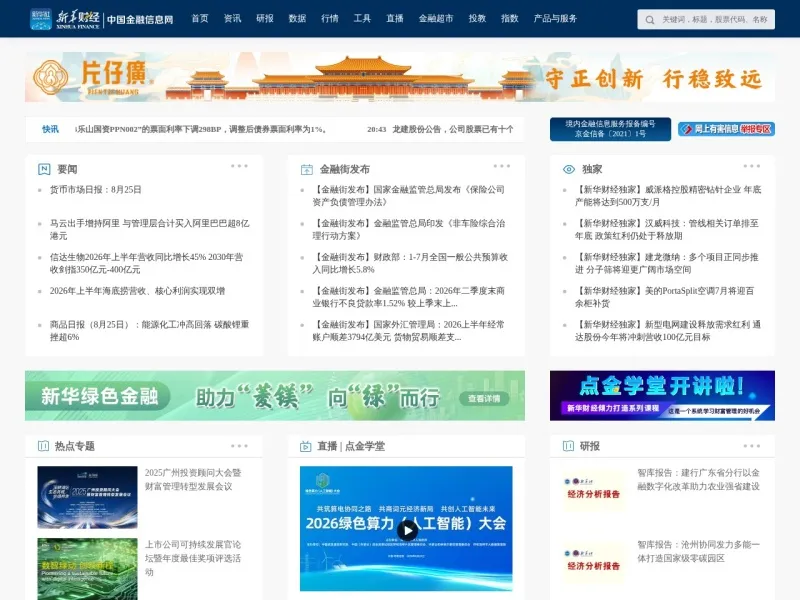
Task: Open 网上有害信息举报专区 button
Action: point(727,129)
